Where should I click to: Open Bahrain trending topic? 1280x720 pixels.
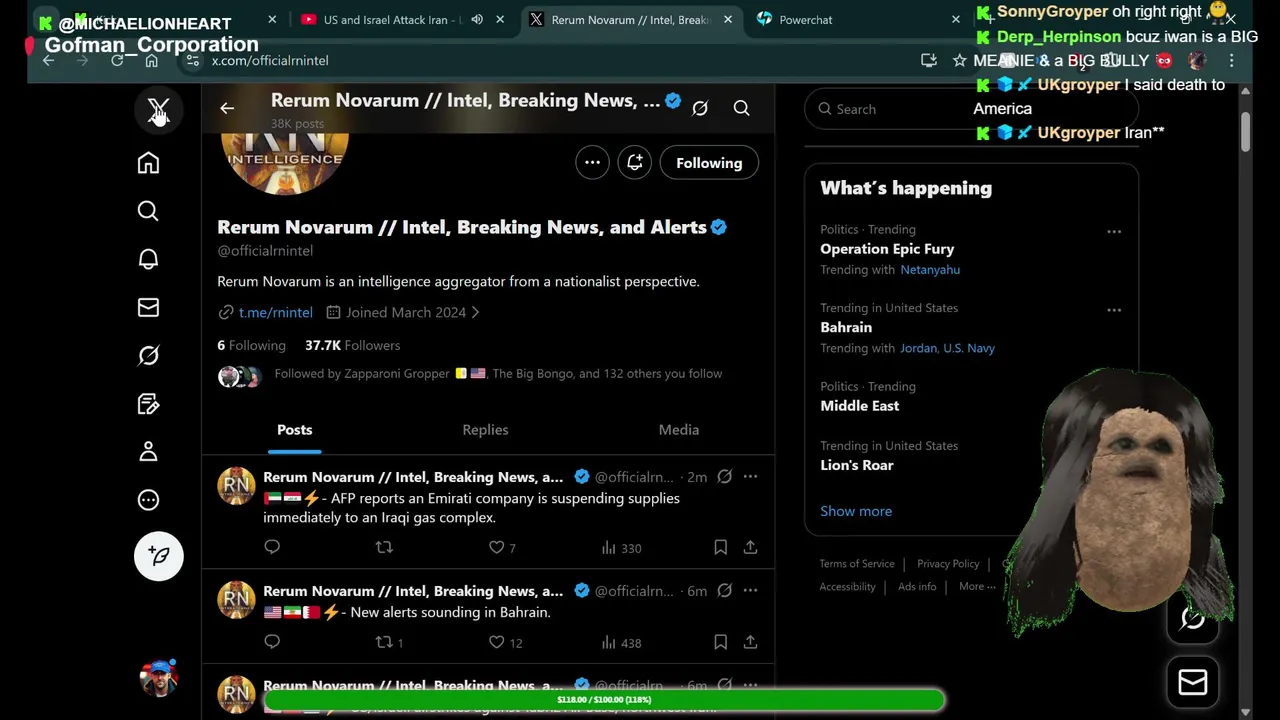point(846,327)
